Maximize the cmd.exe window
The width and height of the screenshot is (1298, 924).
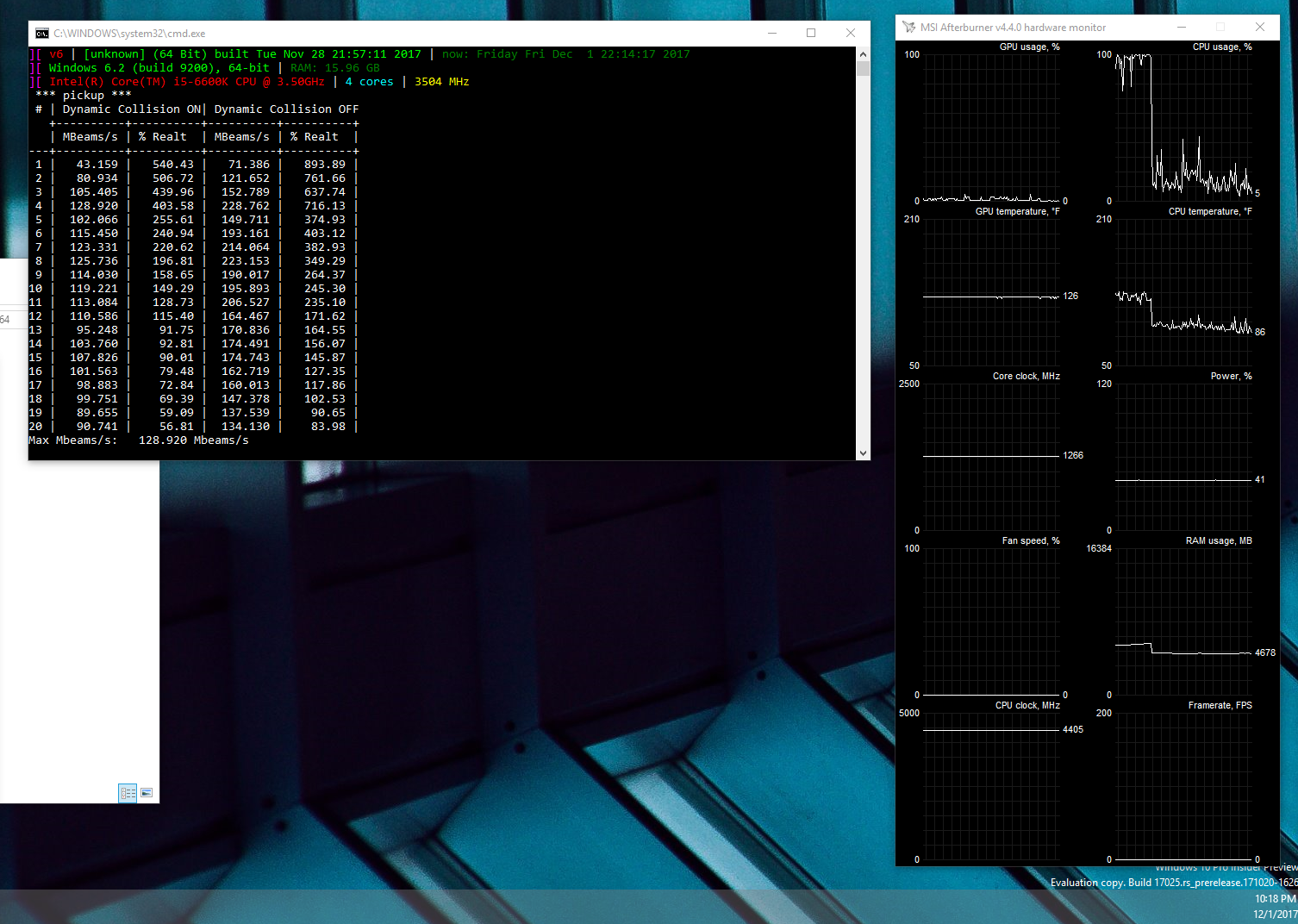coord(811,33)
